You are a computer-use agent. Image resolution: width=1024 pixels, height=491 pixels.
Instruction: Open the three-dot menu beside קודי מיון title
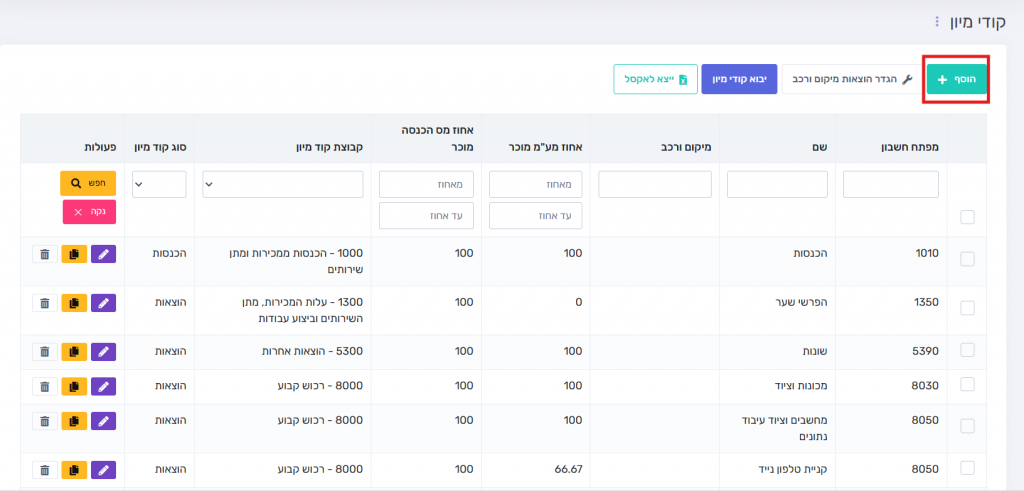pyautogui.click(x=937, y=21)
